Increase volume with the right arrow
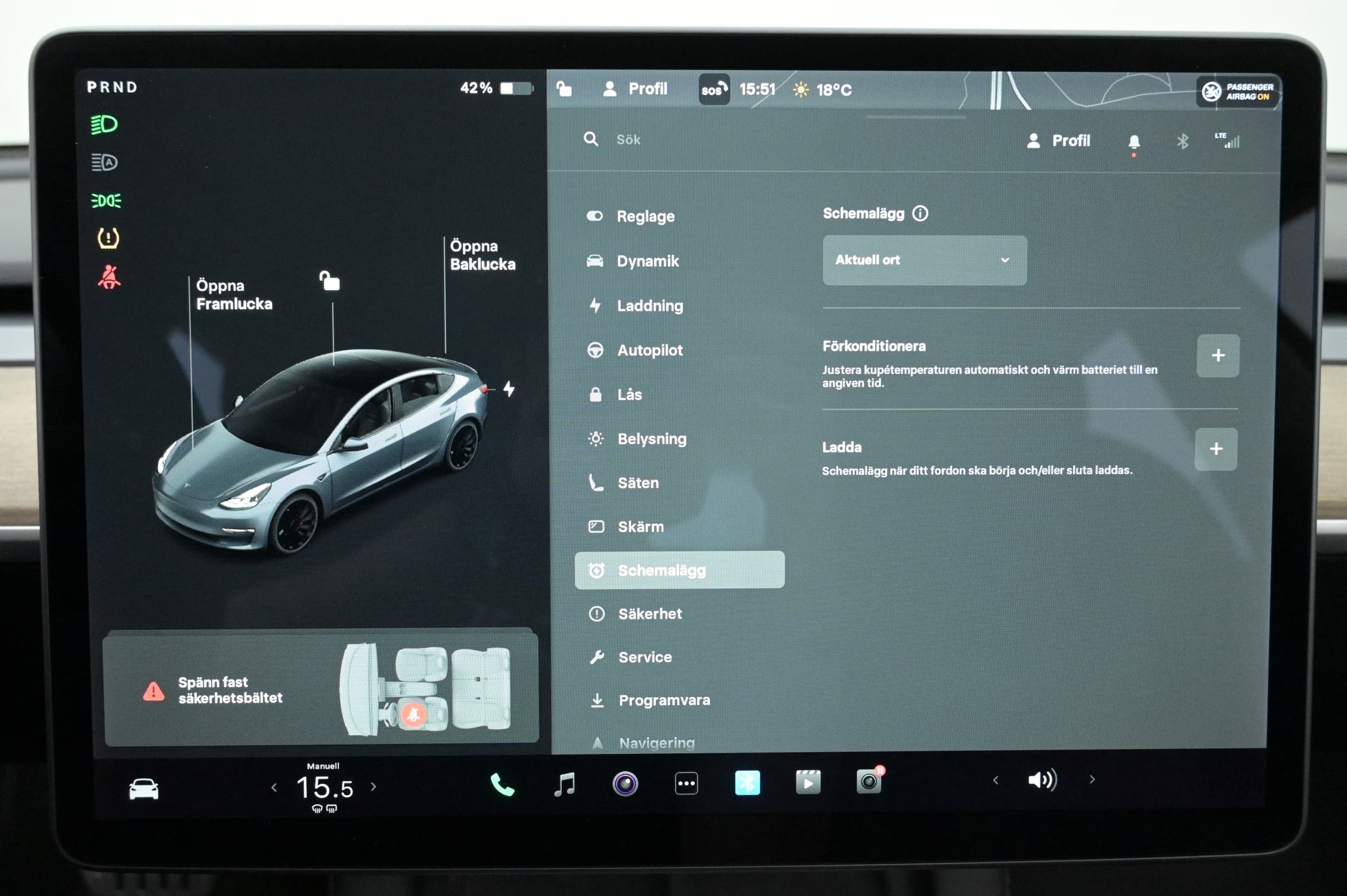Viewport: 1347px width, 896px height. tap(1092, 780)
